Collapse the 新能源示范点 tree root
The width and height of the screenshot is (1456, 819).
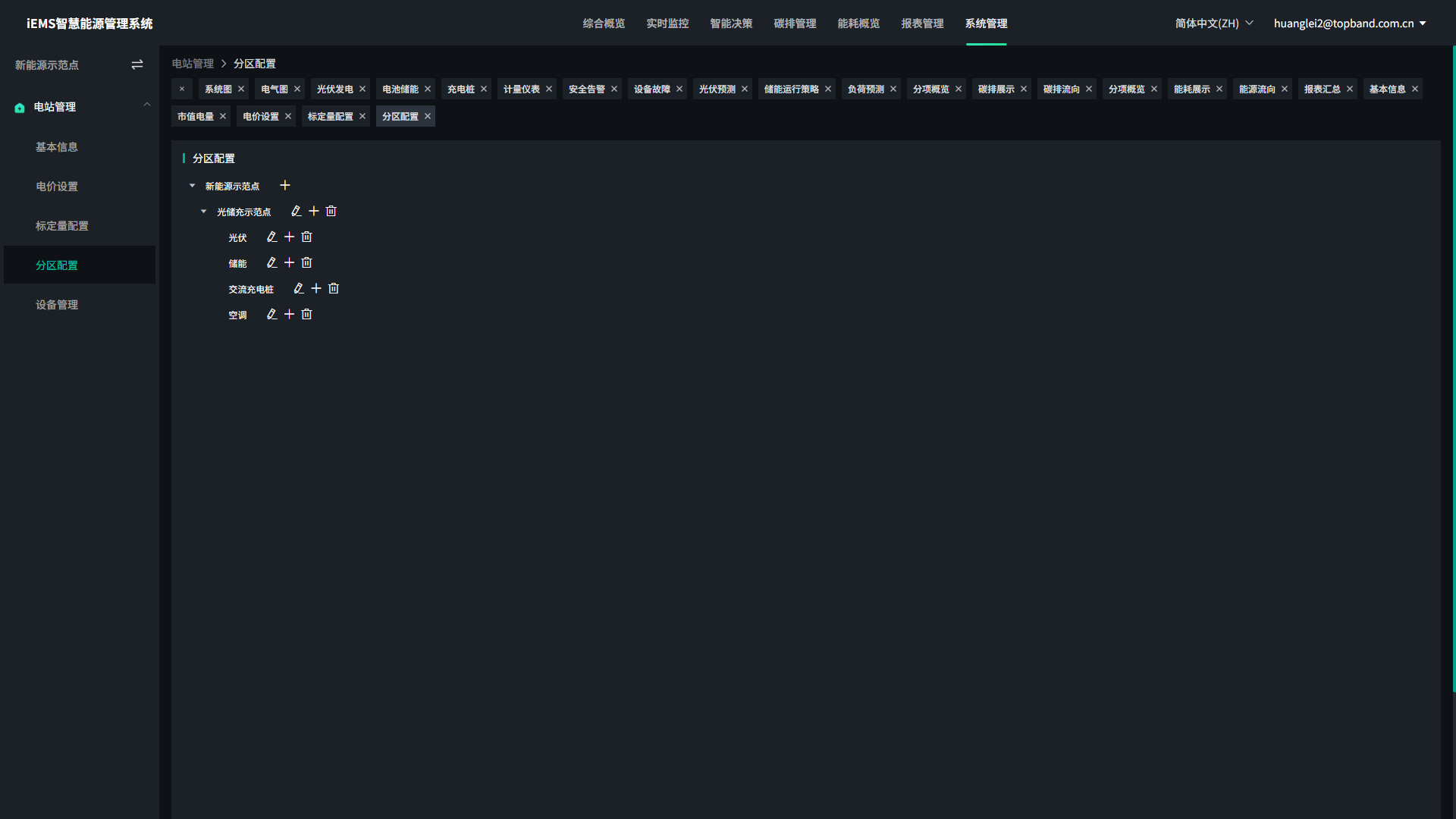(x=193, y=186)
